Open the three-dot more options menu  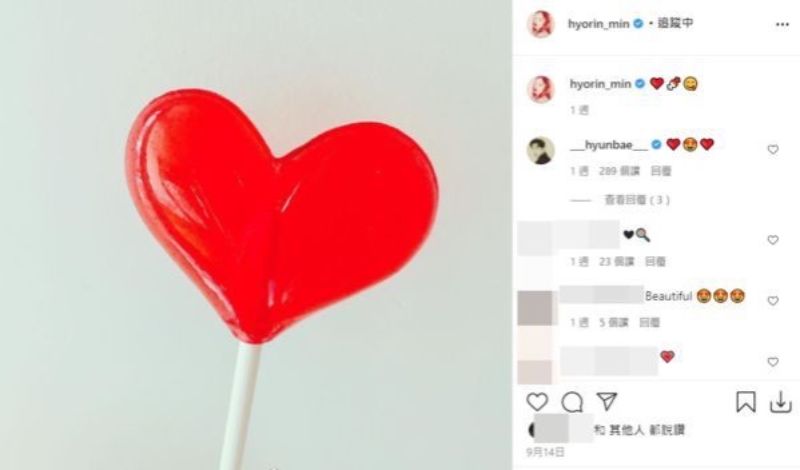(x=782, y=24)
